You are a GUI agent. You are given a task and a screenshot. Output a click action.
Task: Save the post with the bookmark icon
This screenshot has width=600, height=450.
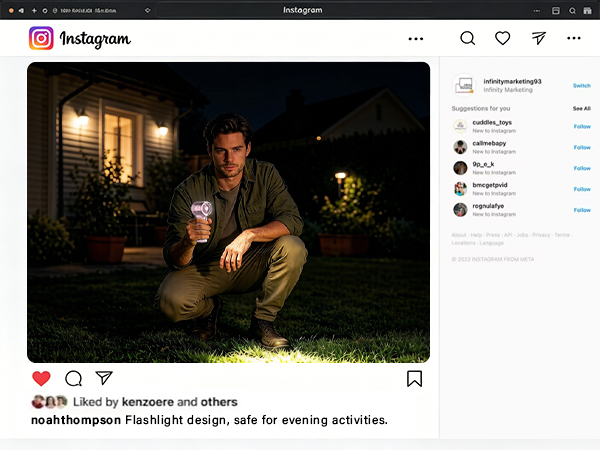click(x=414, y=378)
